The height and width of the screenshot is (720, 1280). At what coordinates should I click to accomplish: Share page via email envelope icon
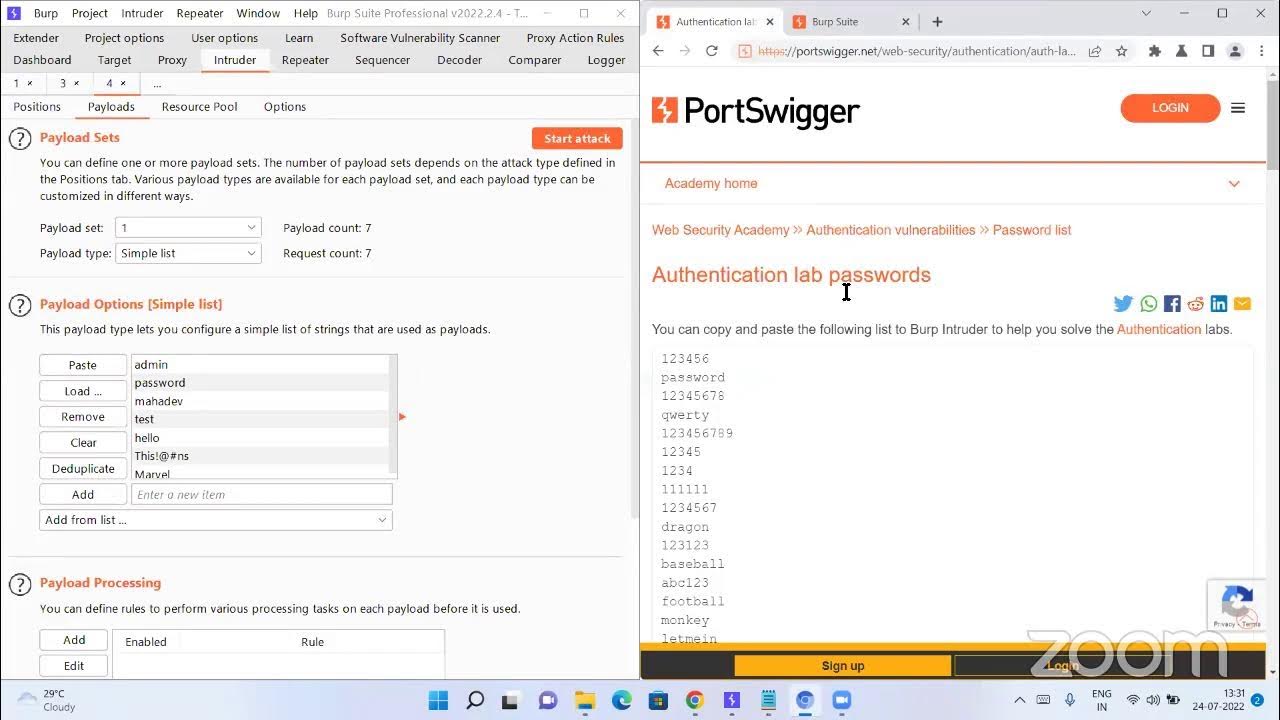1242,304
